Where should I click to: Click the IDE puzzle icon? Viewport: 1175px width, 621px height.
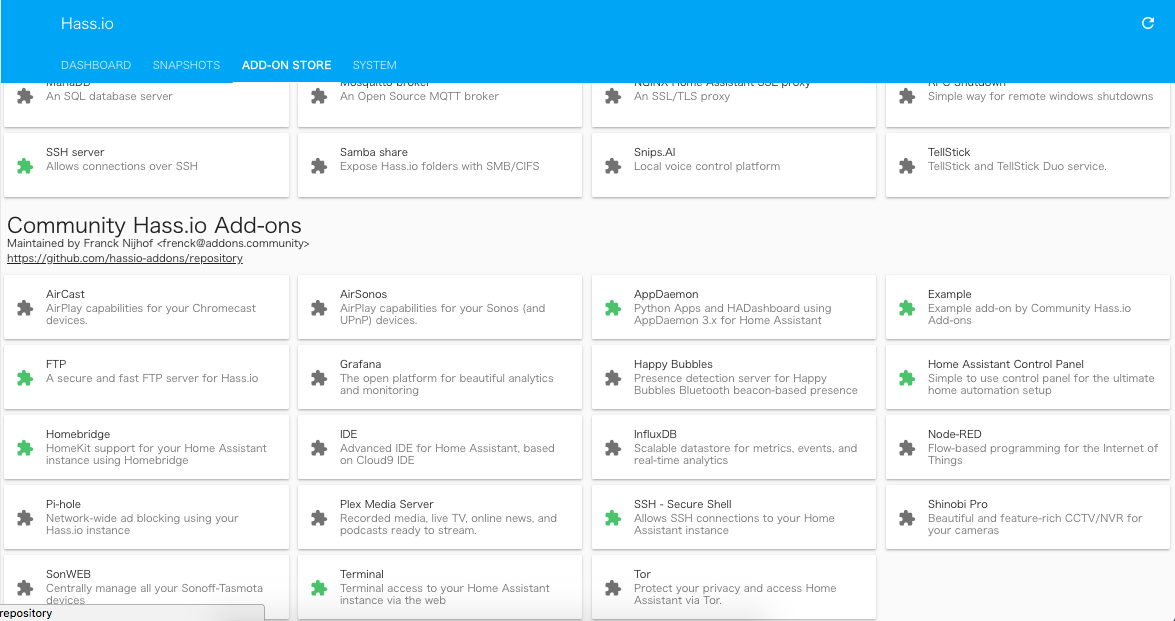(318, 448)
